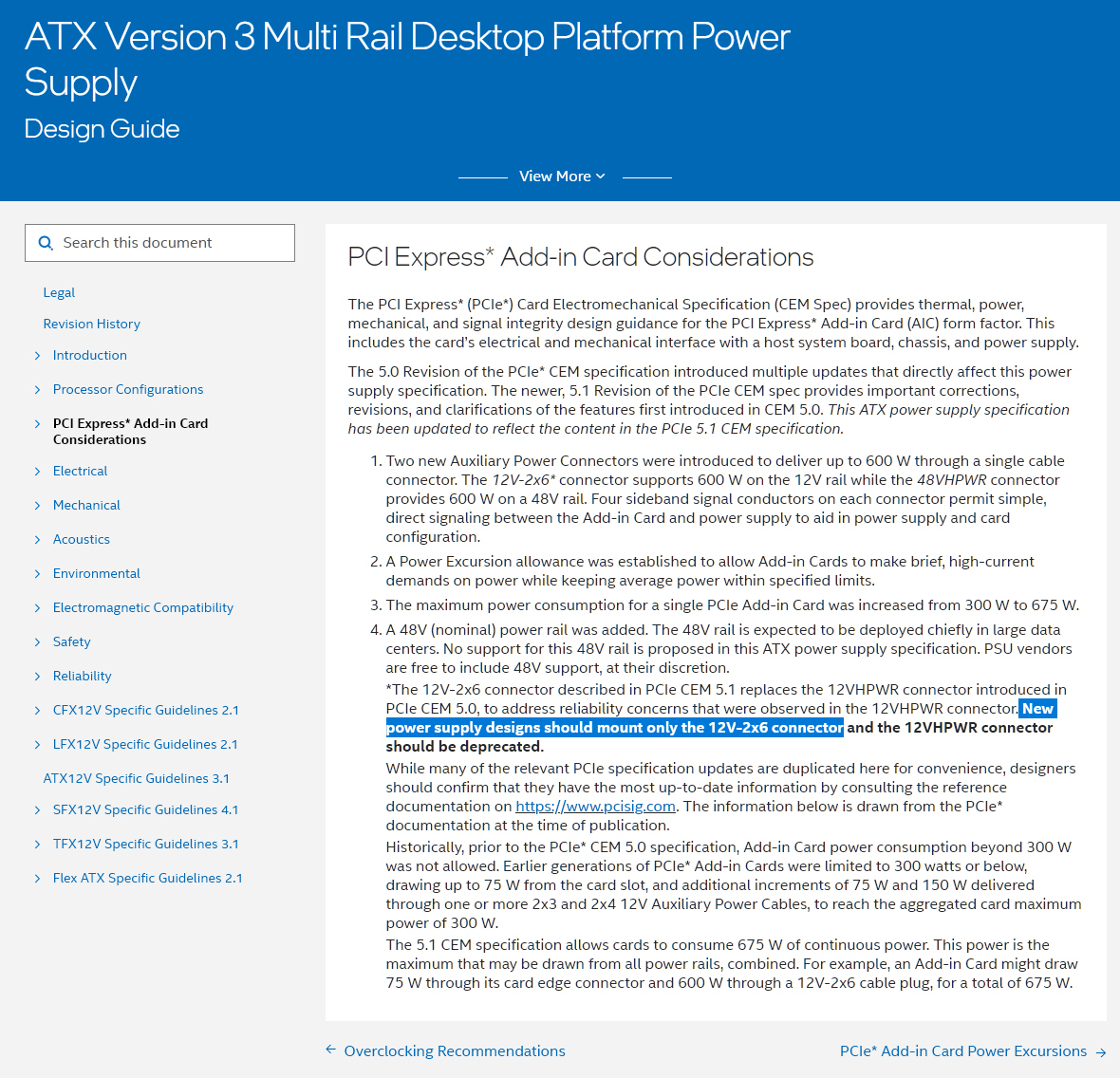
Task: Click the title 'ATX Version 3 Multi Rail Desktop Platform Power Supply'
Action: (x=407, y=59)
